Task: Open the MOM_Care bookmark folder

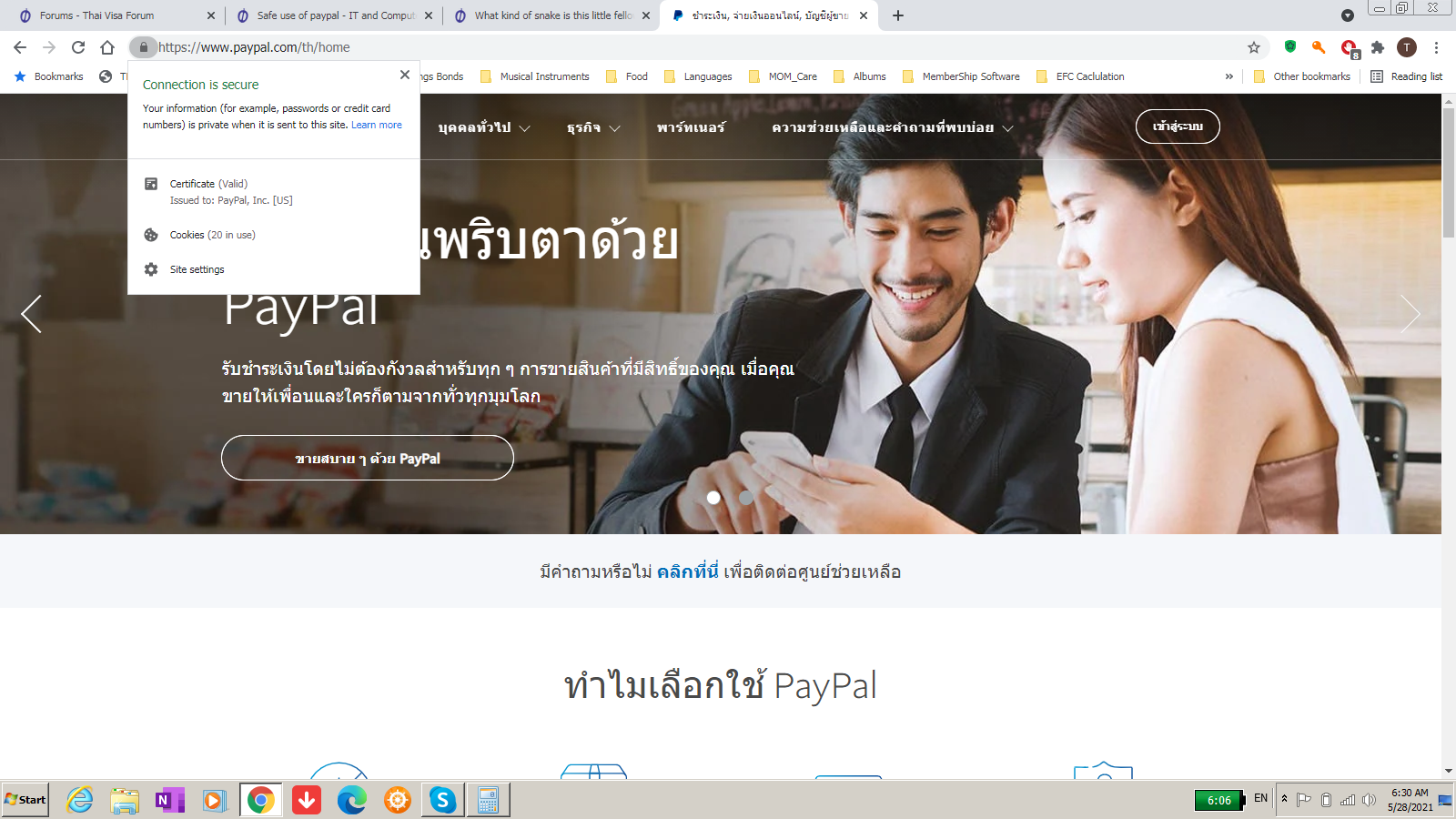Action: (783, 76)
